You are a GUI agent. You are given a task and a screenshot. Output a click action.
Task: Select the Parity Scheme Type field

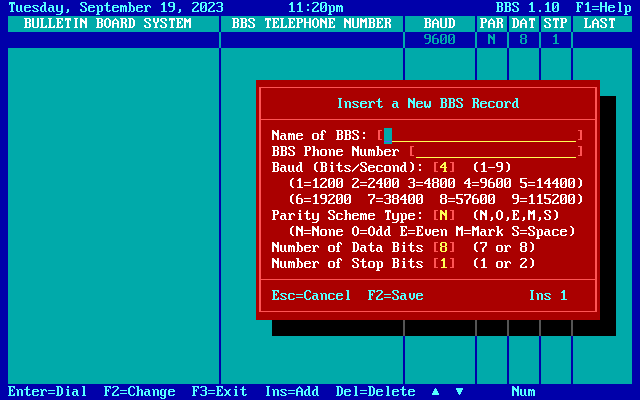tap(444, 215)
